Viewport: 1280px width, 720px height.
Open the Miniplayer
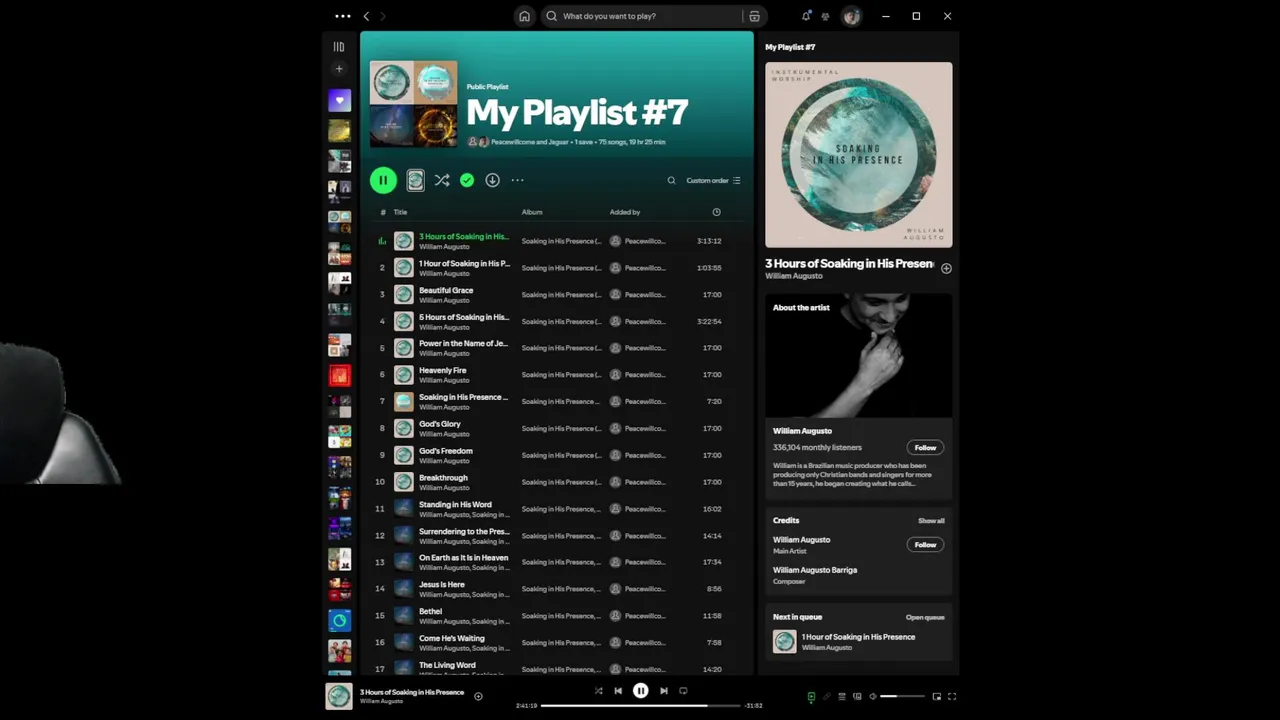(x=937, y=696)
